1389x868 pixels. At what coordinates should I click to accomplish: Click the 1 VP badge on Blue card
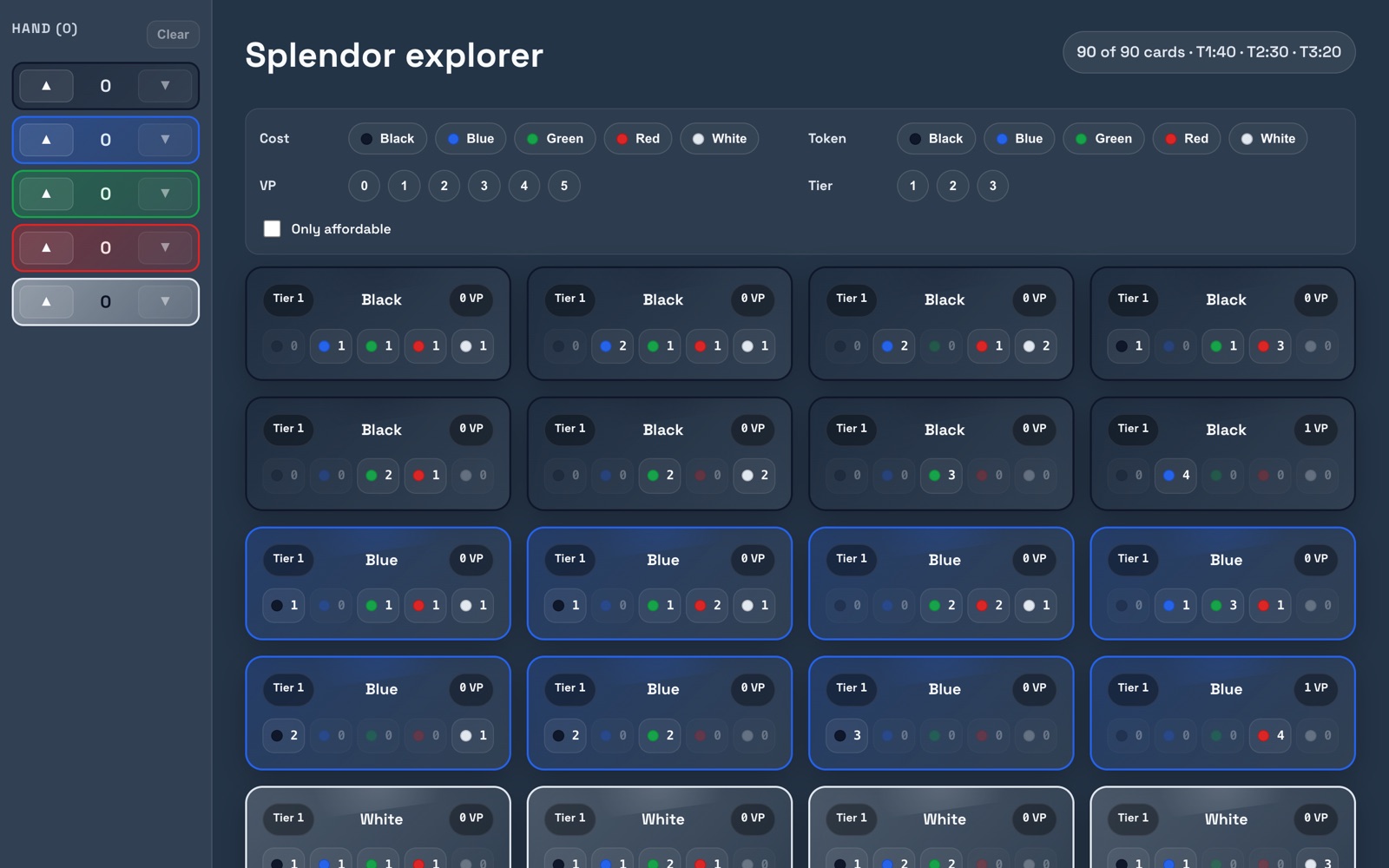pyautogui.click(x=1315, y=688)
